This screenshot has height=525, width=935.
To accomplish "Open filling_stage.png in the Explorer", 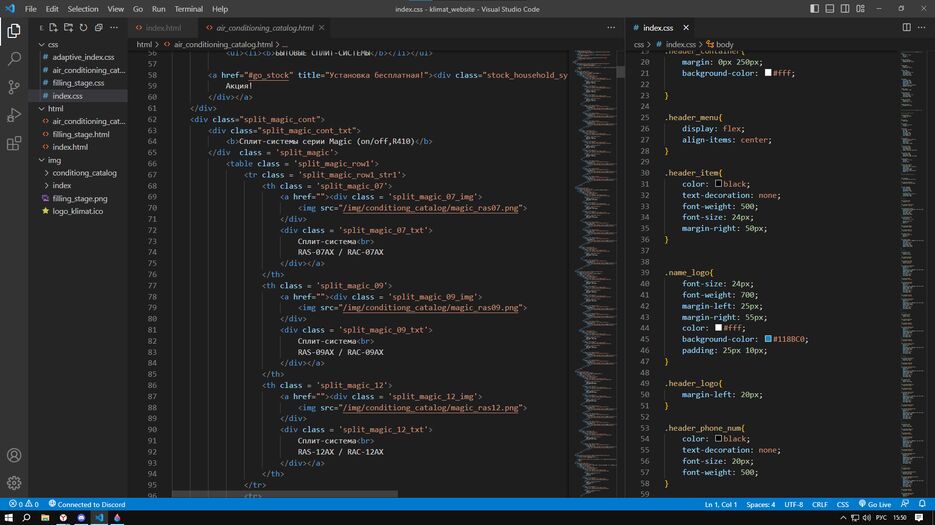I will coord(80,199).
